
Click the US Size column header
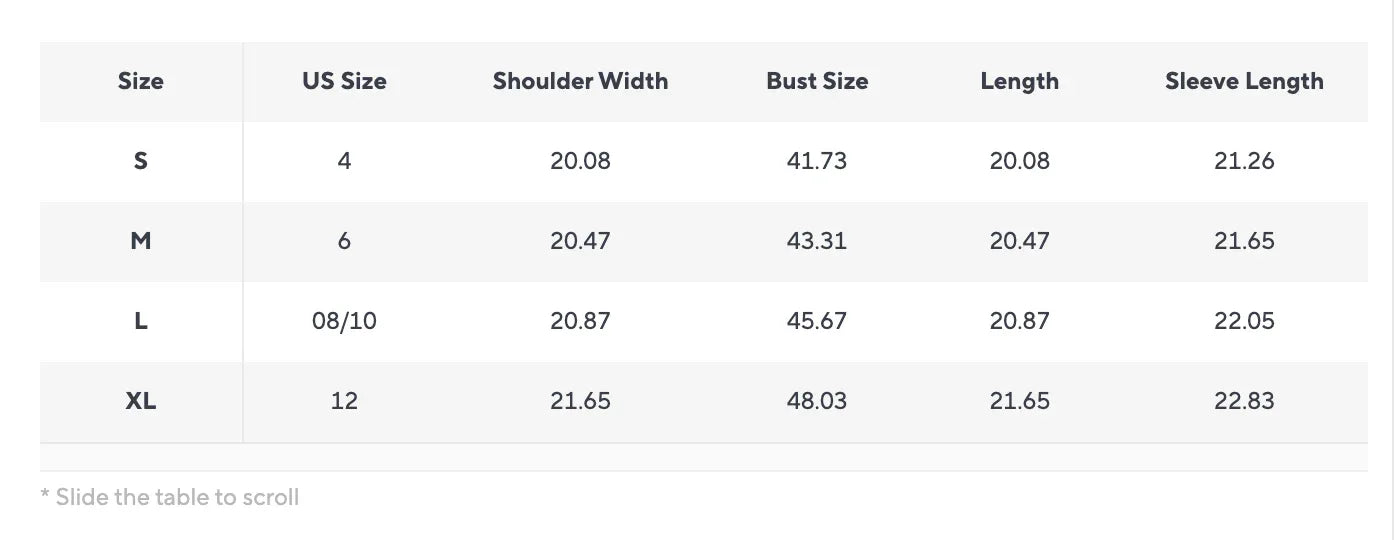(x=344, y=82)
